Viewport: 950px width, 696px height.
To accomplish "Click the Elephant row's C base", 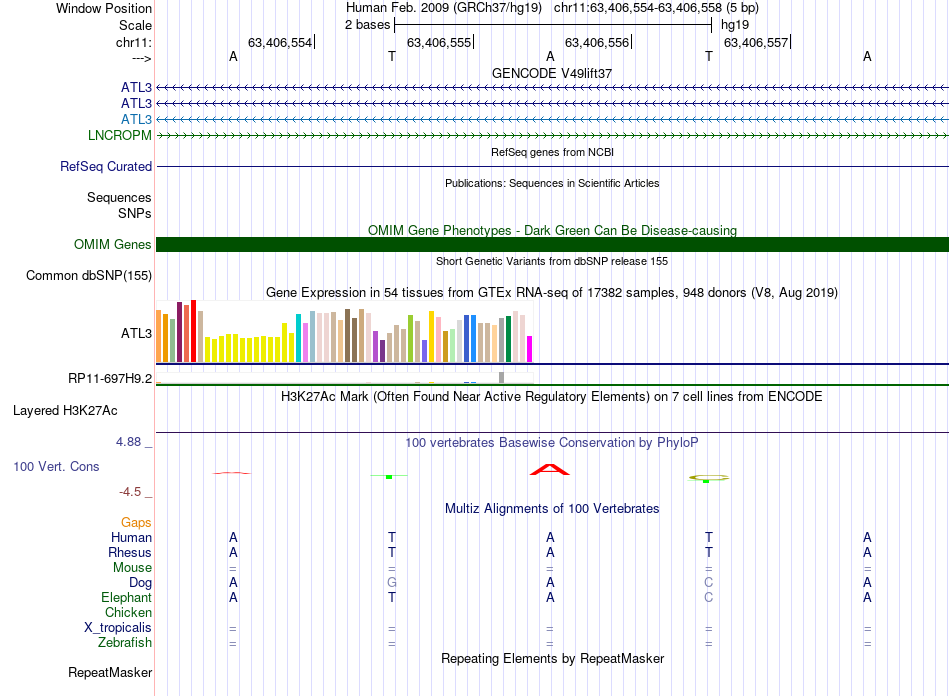I will coord(709,597).
